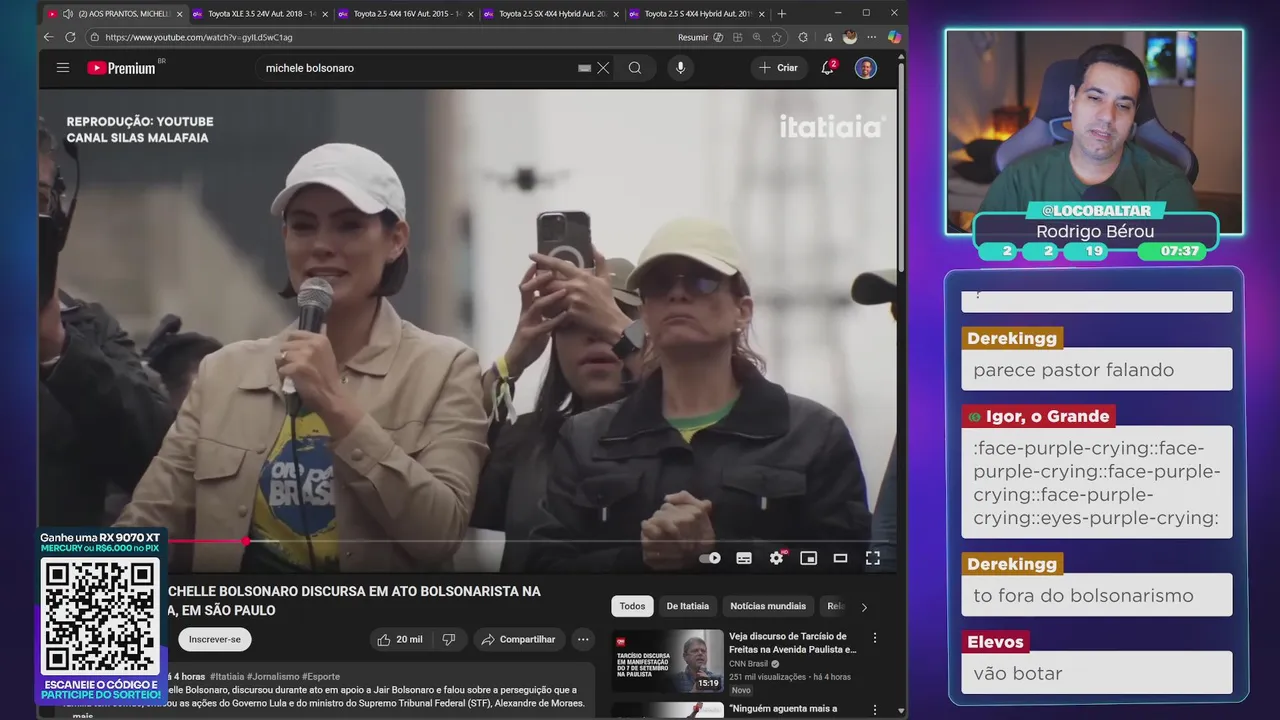Image resolution: width=1280 pixels, height=720 pixels.
Task: Go back with the browser back arrow
Action: pos(48,37)
